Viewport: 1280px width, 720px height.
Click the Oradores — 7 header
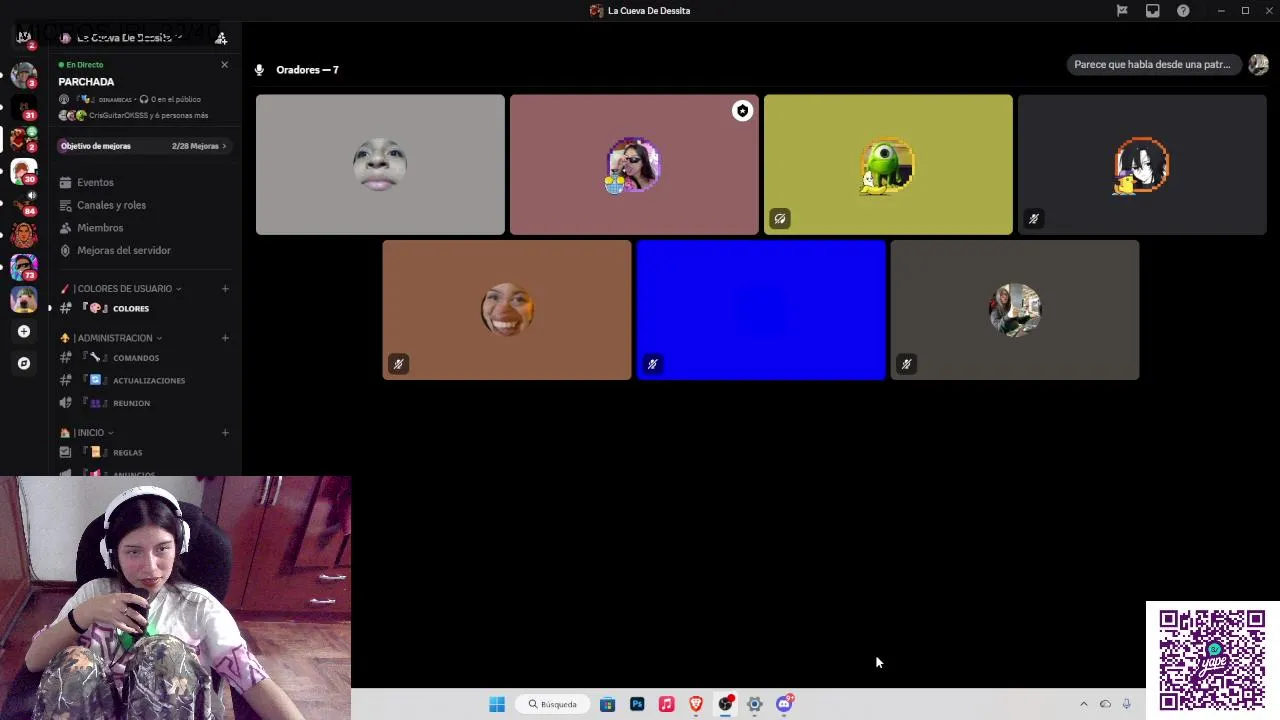click(307, 70)
